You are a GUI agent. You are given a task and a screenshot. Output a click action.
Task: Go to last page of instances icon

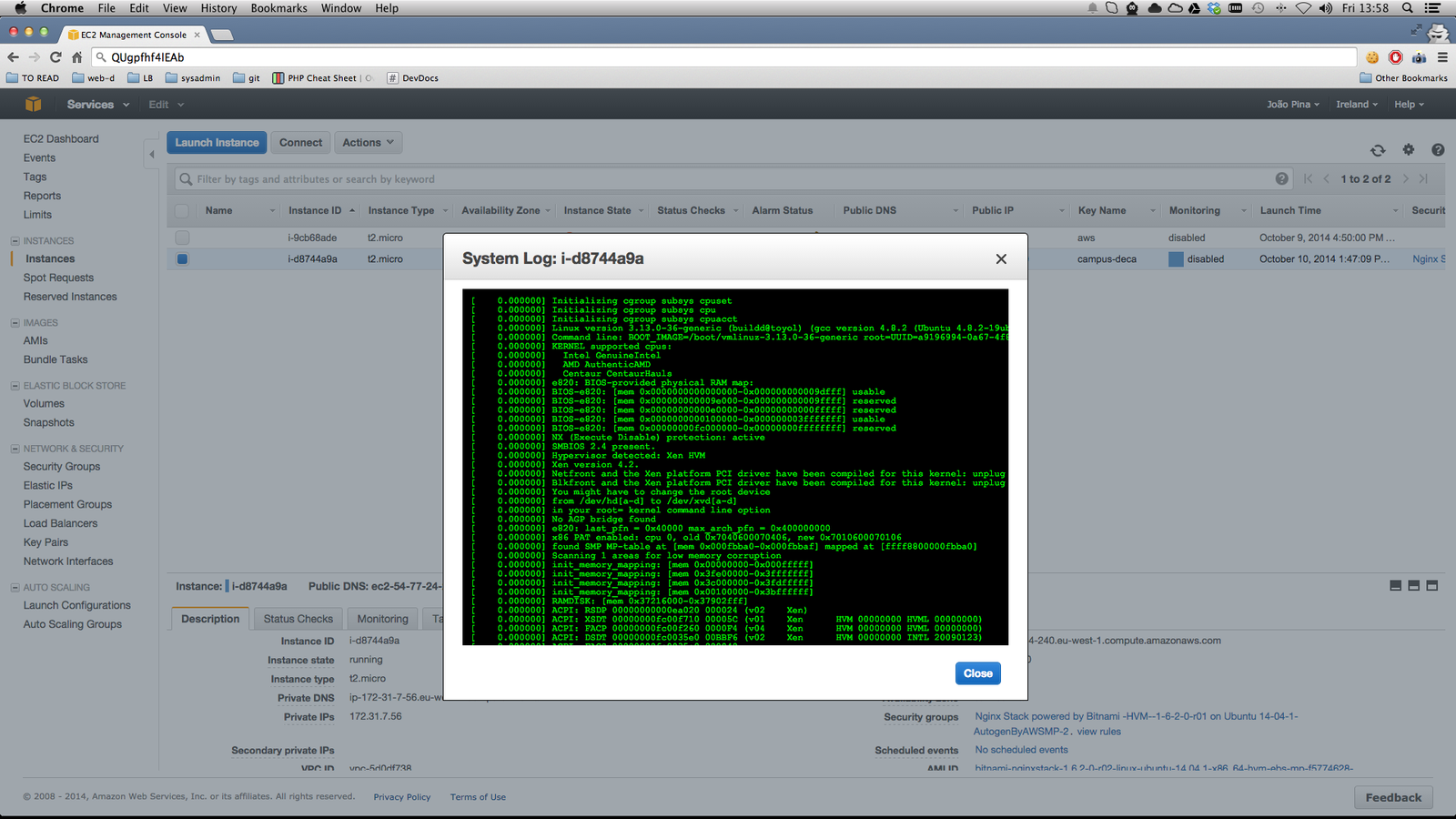pos(1424,178)
